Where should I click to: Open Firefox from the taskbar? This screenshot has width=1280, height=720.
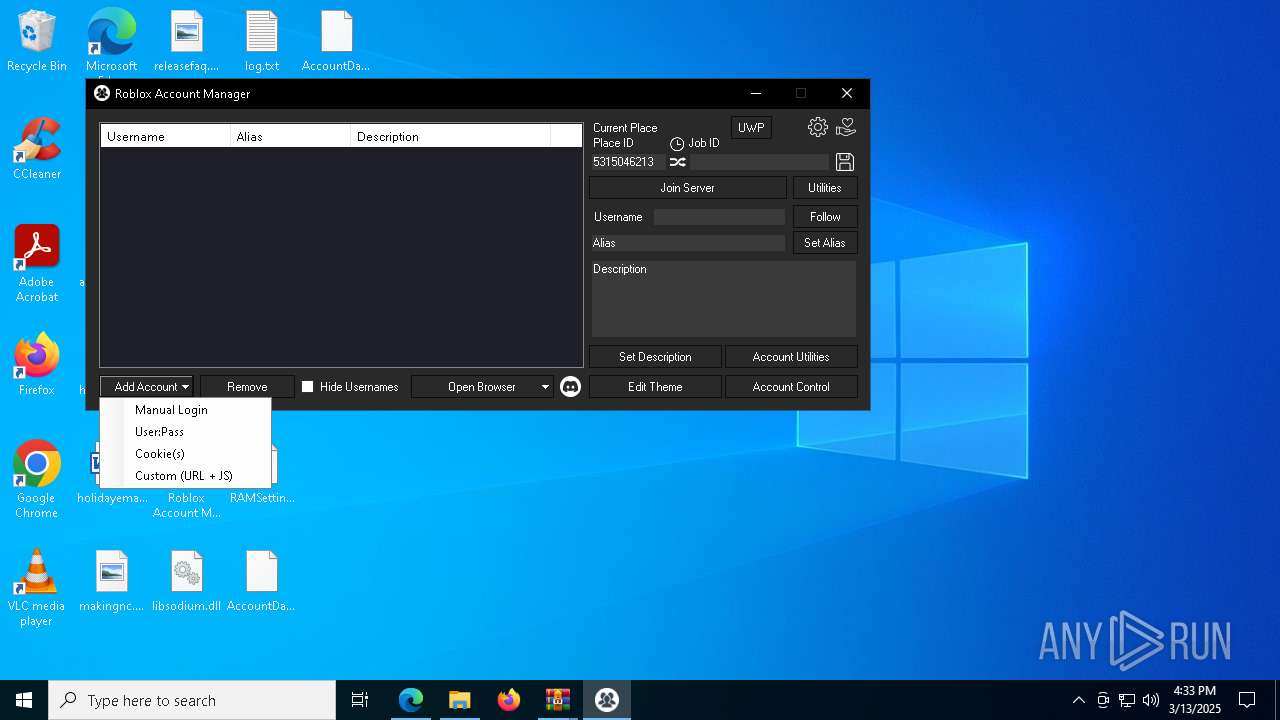509,700
